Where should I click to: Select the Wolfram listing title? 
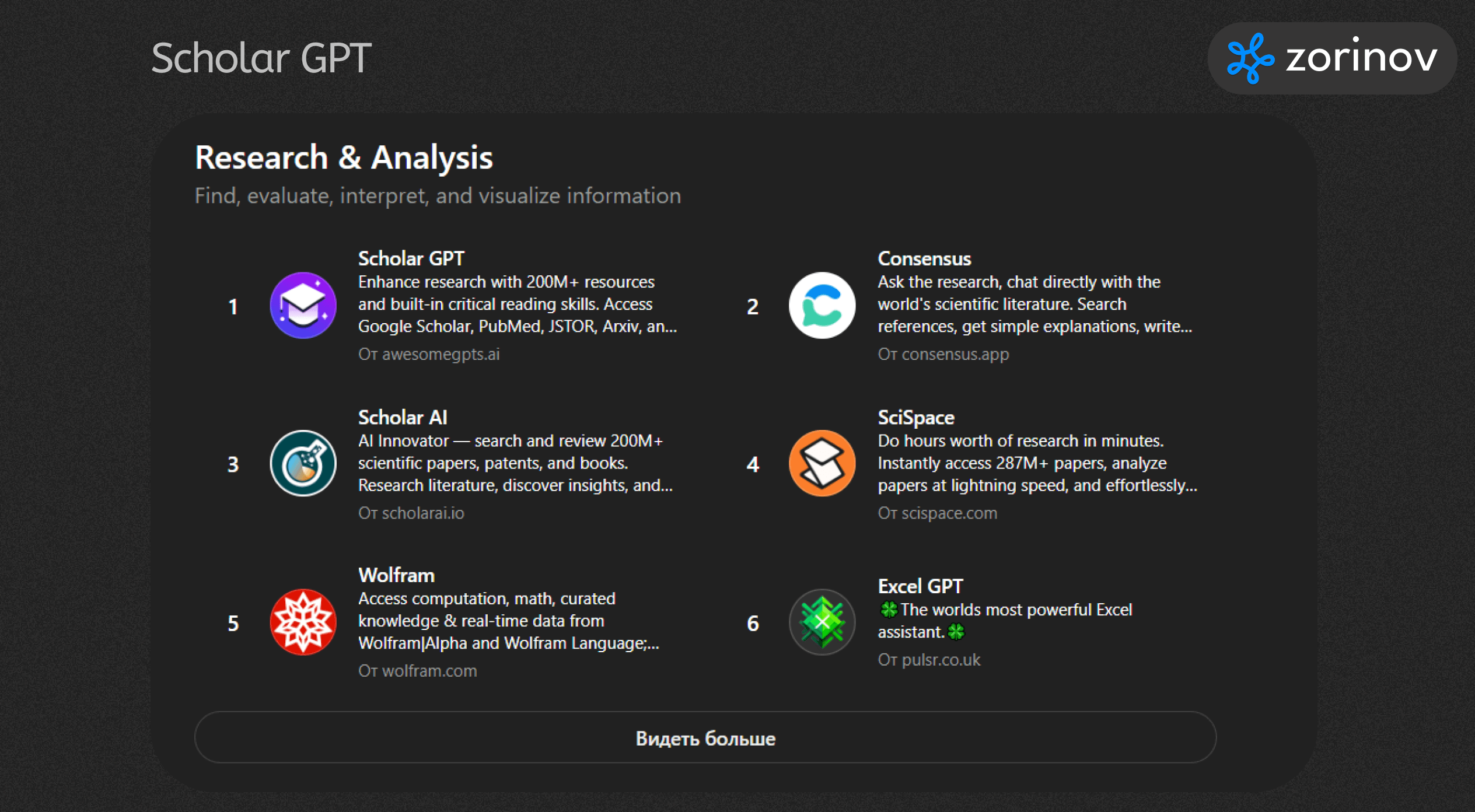396,575
